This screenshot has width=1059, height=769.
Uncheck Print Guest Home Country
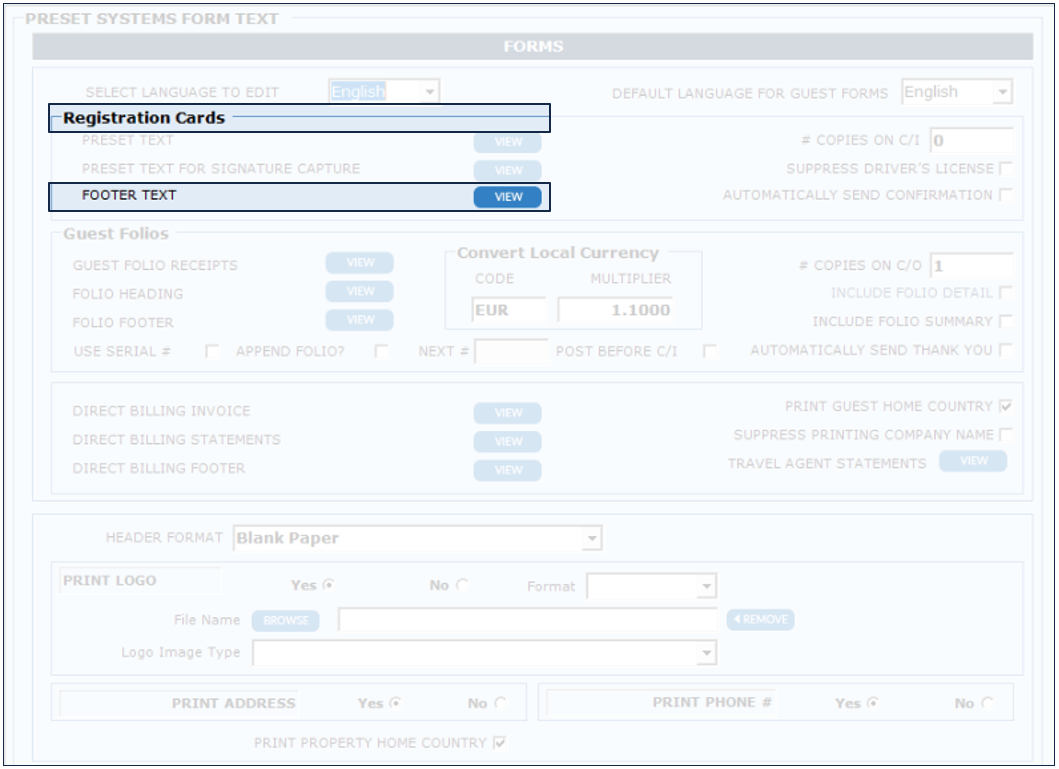tap(1005, 407)
